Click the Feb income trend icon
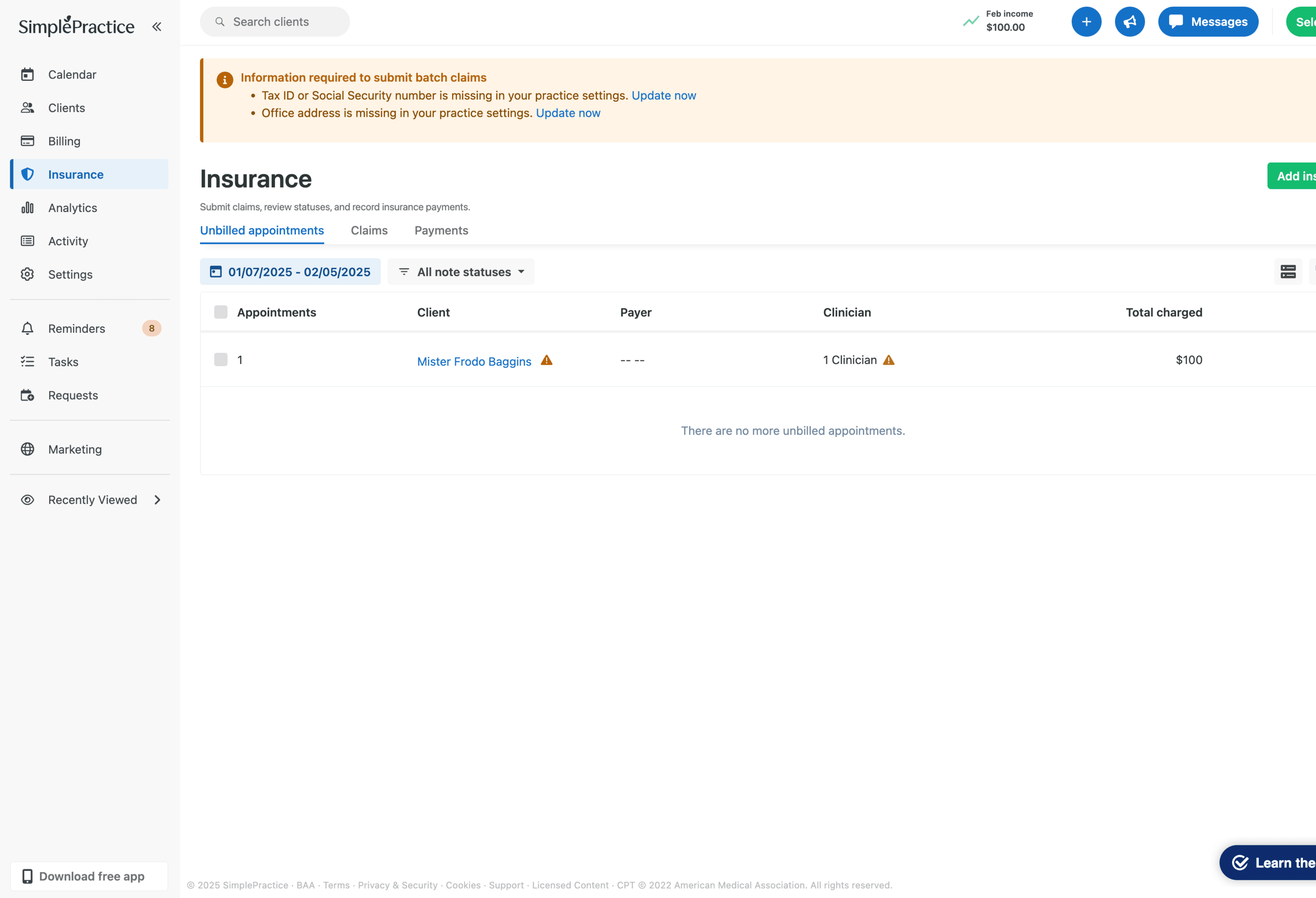The width and height of the screenshot is (1316, 898). pos(971,21)
